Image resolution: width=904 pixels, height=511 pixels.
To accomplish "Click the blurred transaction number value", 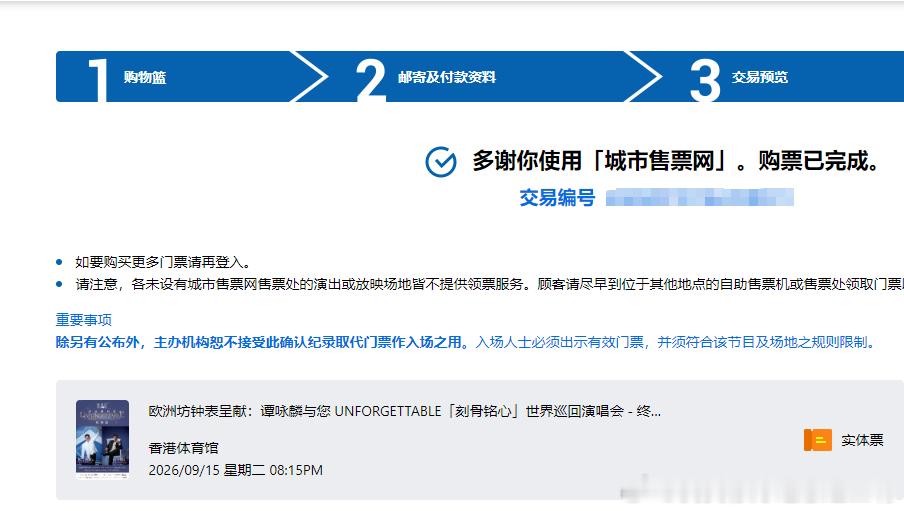I will (699, 197).
